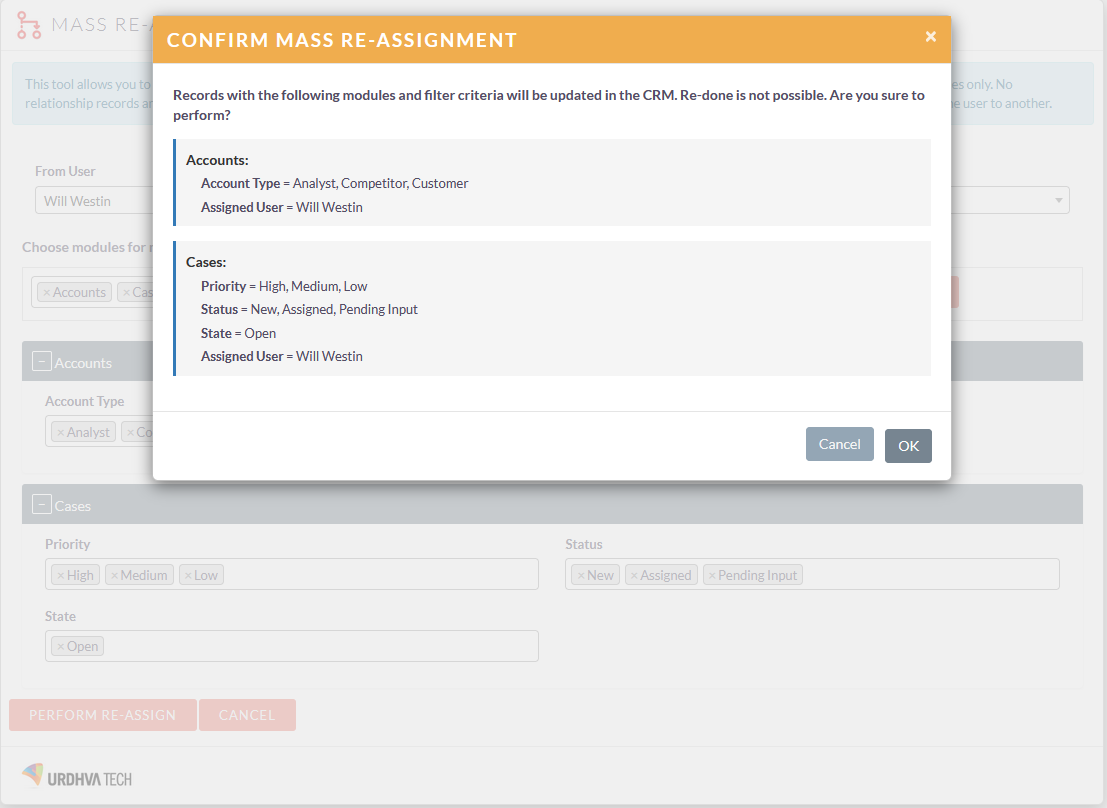The height and width of the screenshot is (808, 1107).
Task: Remove the New status filter tag
Action: coord(580,574)
